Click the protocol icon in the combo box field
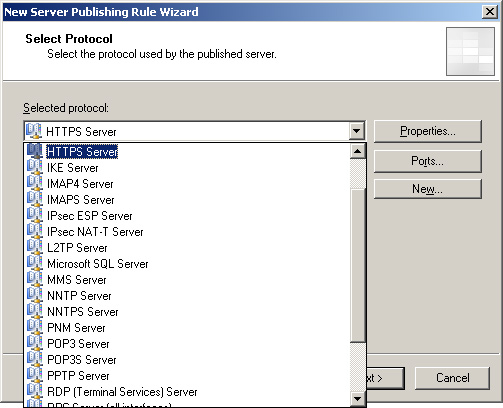The image size is (503, 408). tap(34, 131)
